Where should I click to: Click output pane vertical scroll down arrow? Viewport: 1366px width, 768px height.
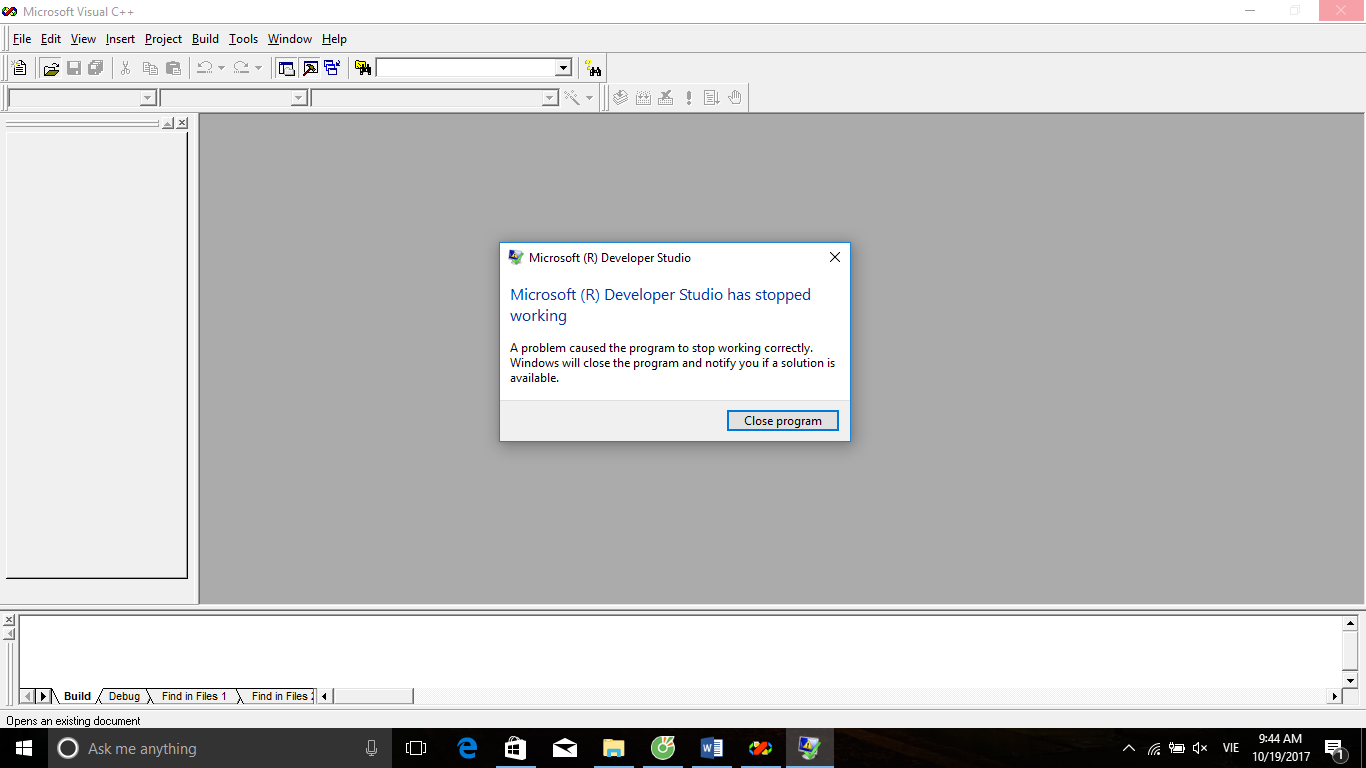(1349, 681)
